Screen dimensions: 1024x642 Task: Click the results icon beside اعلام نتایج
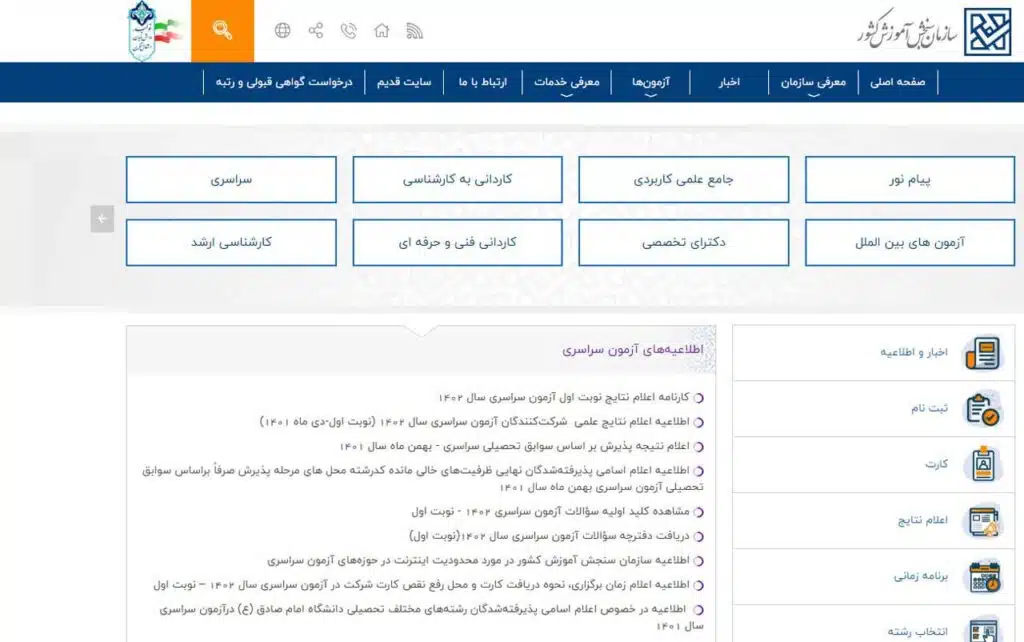[983, 521]
